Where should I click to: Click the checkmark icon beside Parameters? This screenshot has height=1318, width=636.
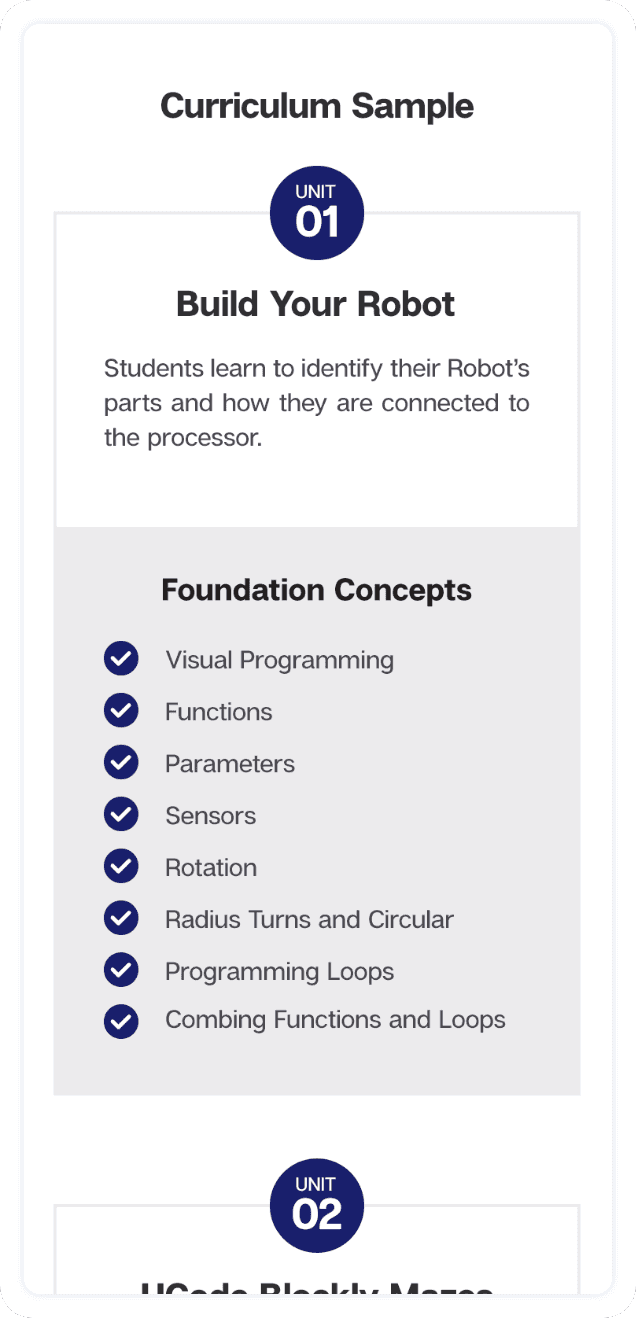tap(121, 763)
